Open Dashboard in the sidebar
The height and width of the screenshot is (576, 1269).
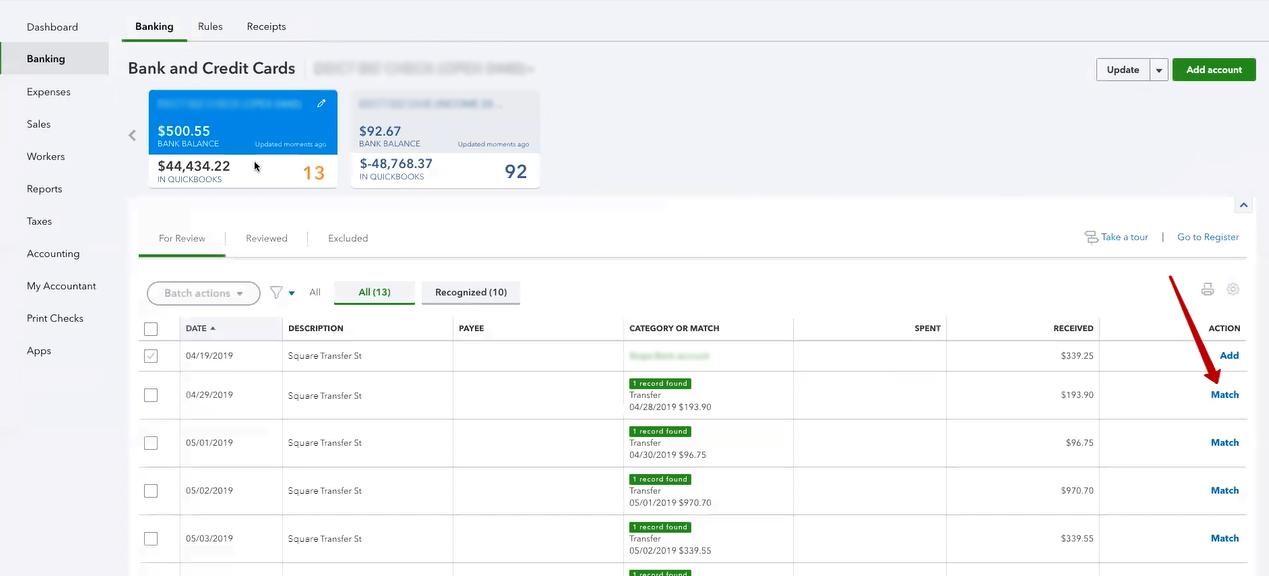52,27
